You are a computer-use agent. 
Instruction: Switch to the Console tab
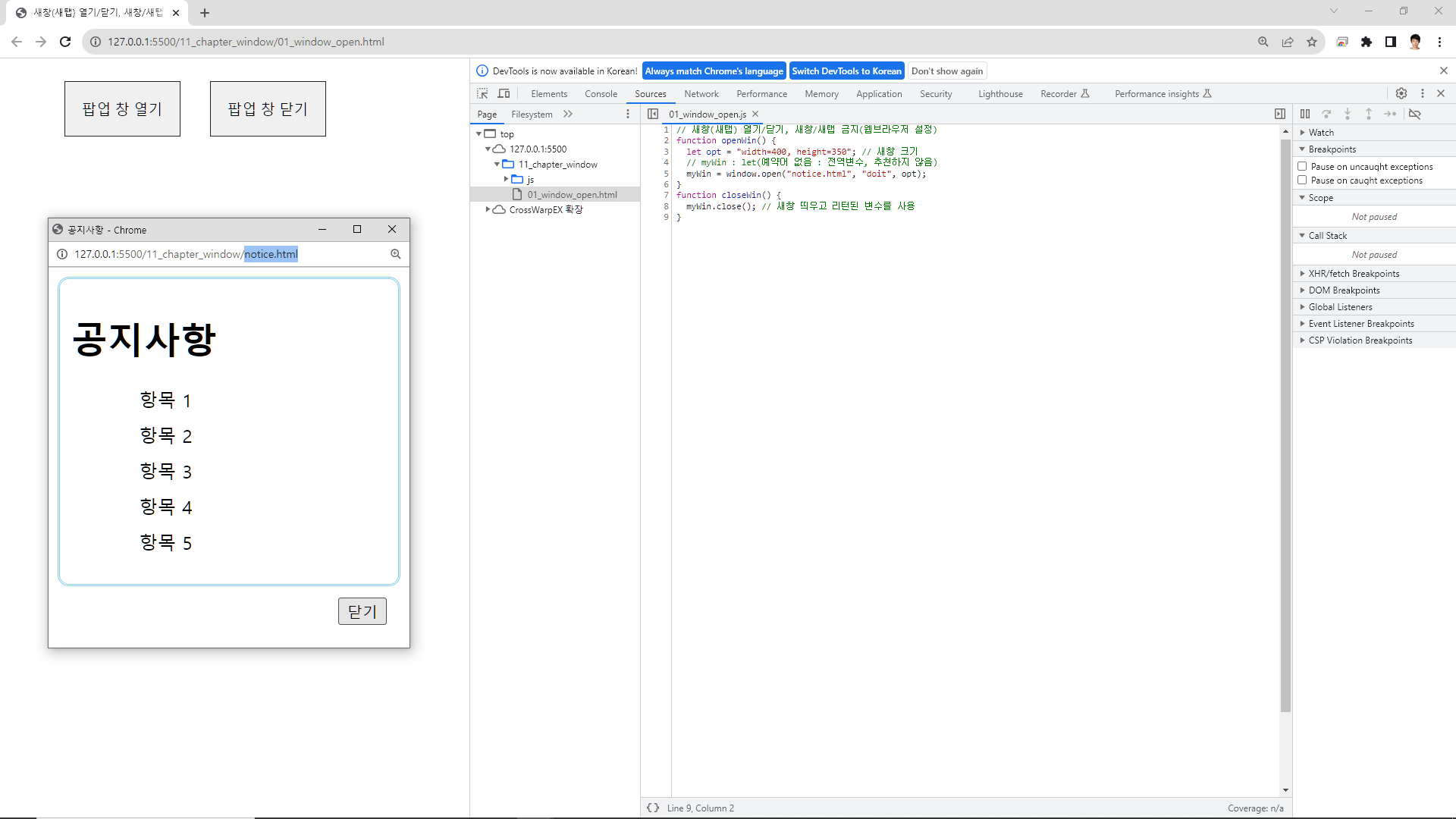601,94
